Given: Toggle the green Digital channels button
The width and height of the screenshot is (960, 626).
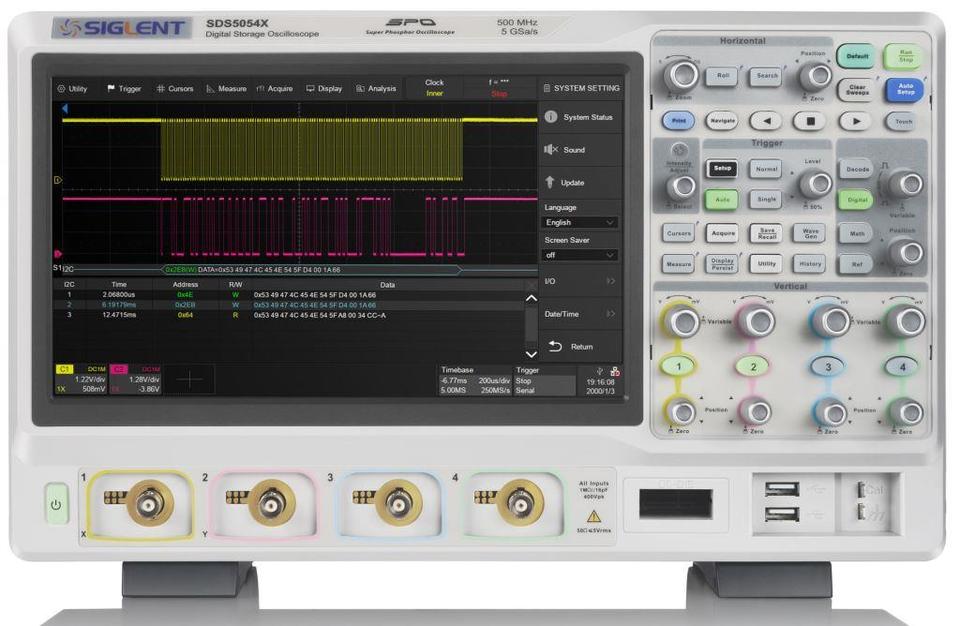Looking at the screenshot, I should pos(856,200).
